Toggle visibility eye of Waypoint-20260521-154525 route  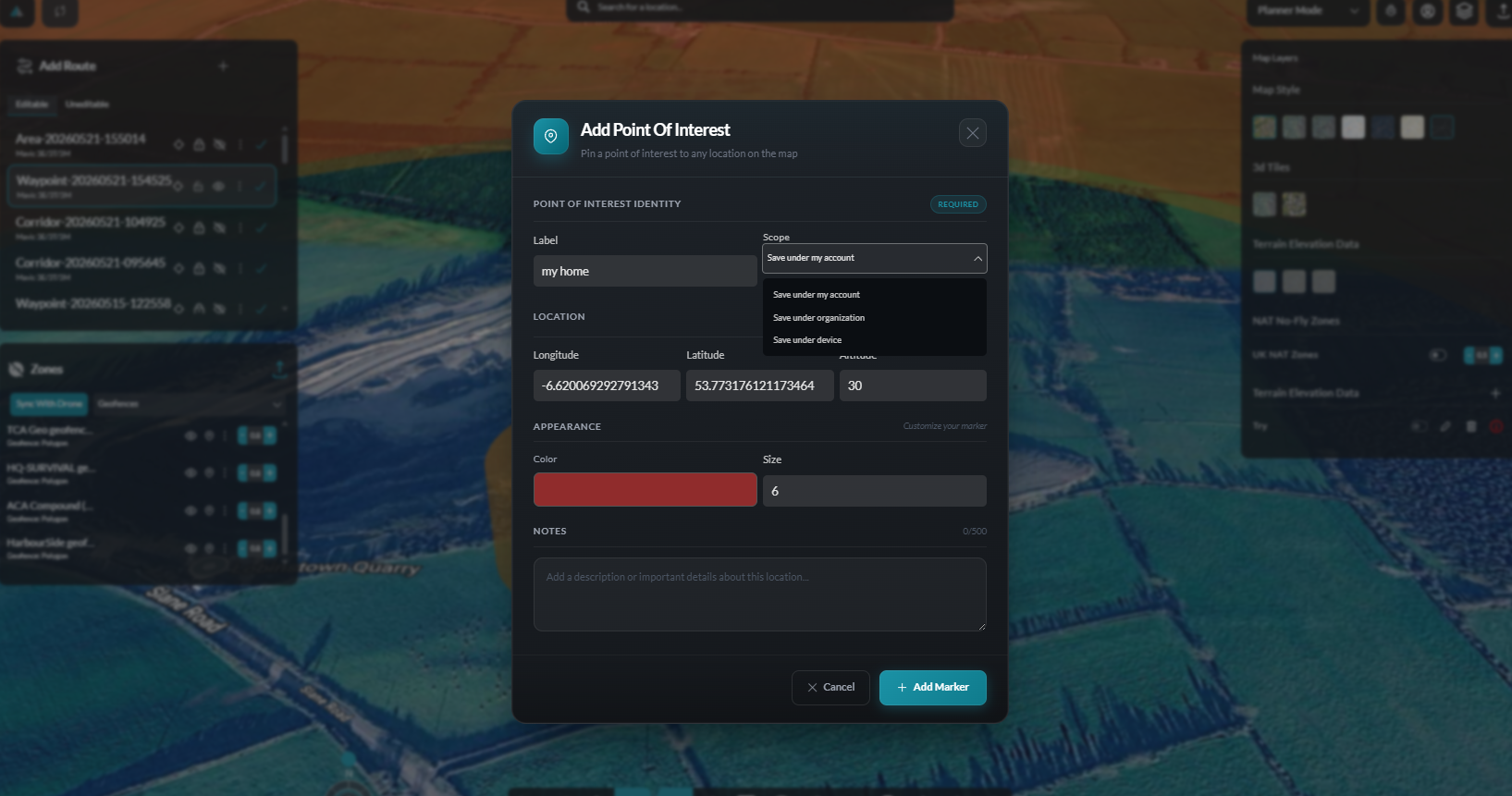point(219,186)
